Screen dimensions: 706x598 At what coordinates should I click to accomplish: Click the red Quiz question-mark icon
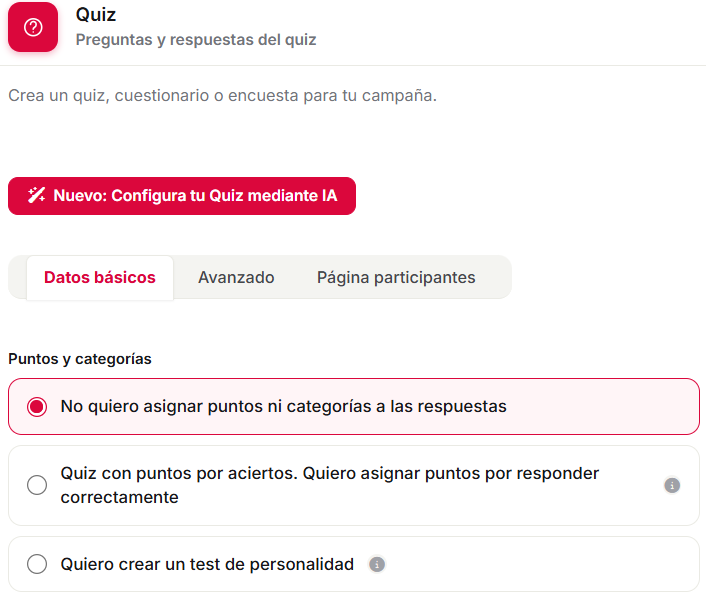(33, 27)
